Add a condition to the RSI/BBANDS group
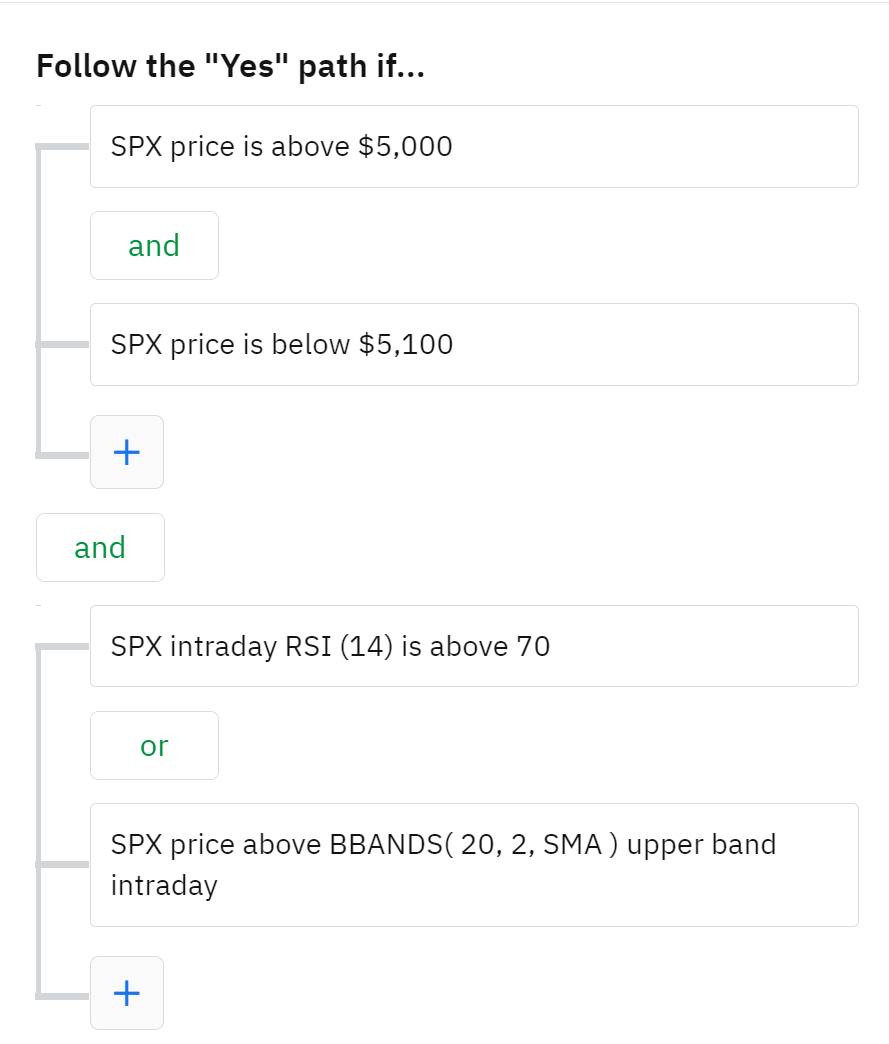The width and height of the screenshot is (889, 1044). click(x=127, y=993)
